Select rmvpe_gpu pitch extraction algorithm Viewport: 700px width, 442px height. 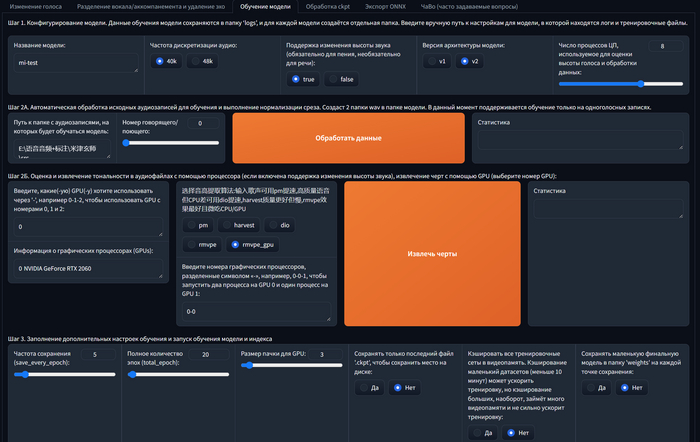(253, 244)
